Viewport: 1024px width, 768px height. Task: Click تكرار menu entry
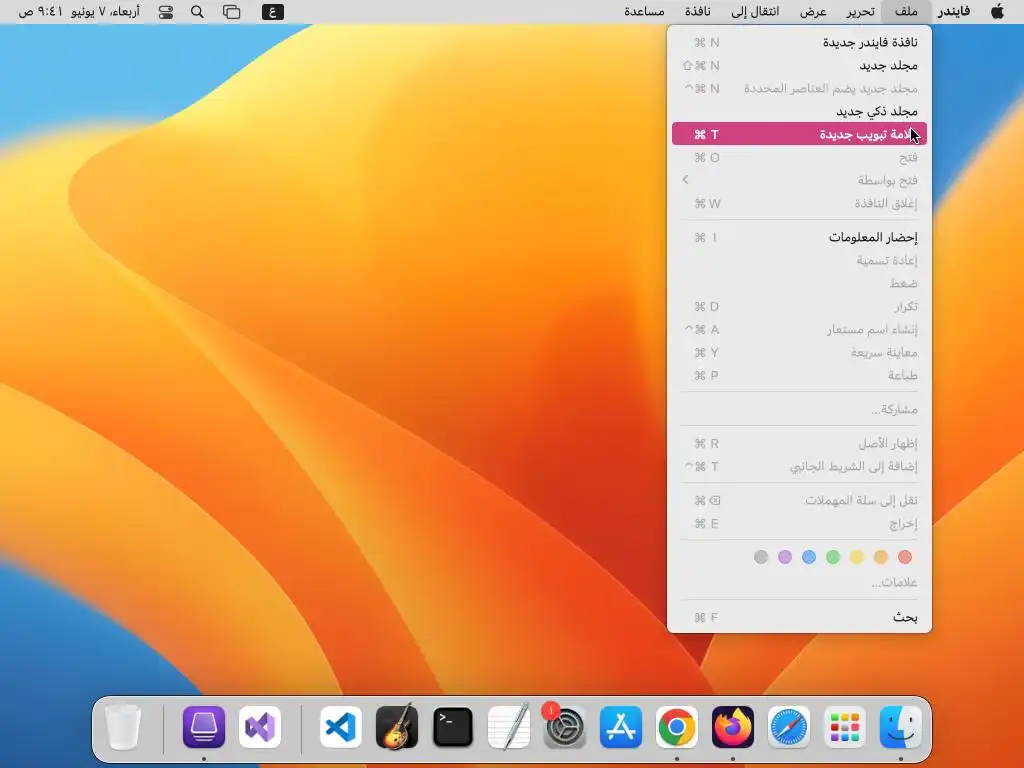pos(799,306)
